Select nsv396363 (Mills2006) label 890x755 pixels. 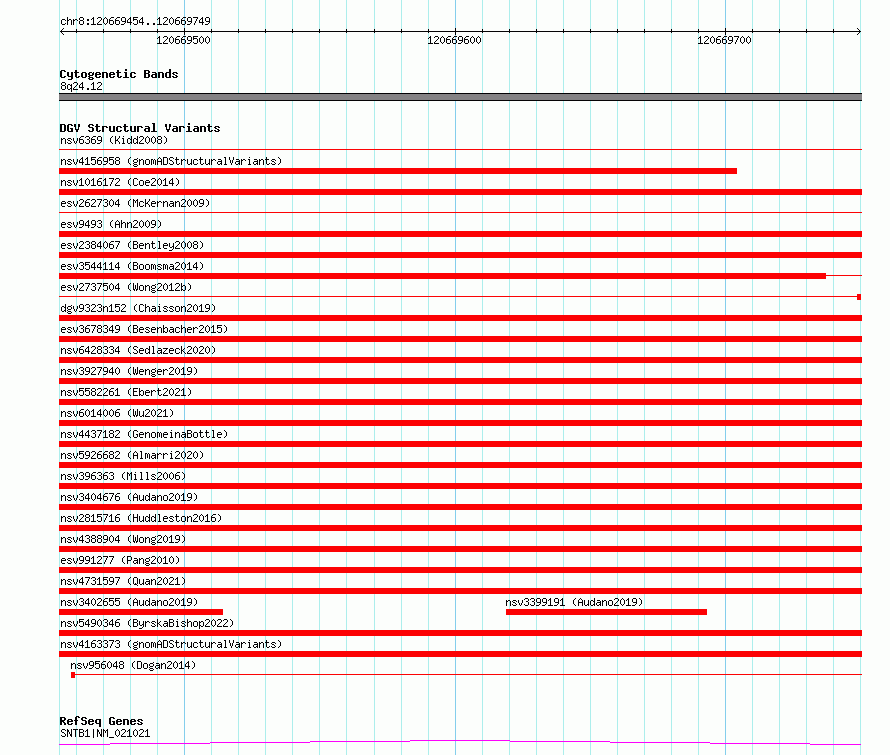pos(123,476)
